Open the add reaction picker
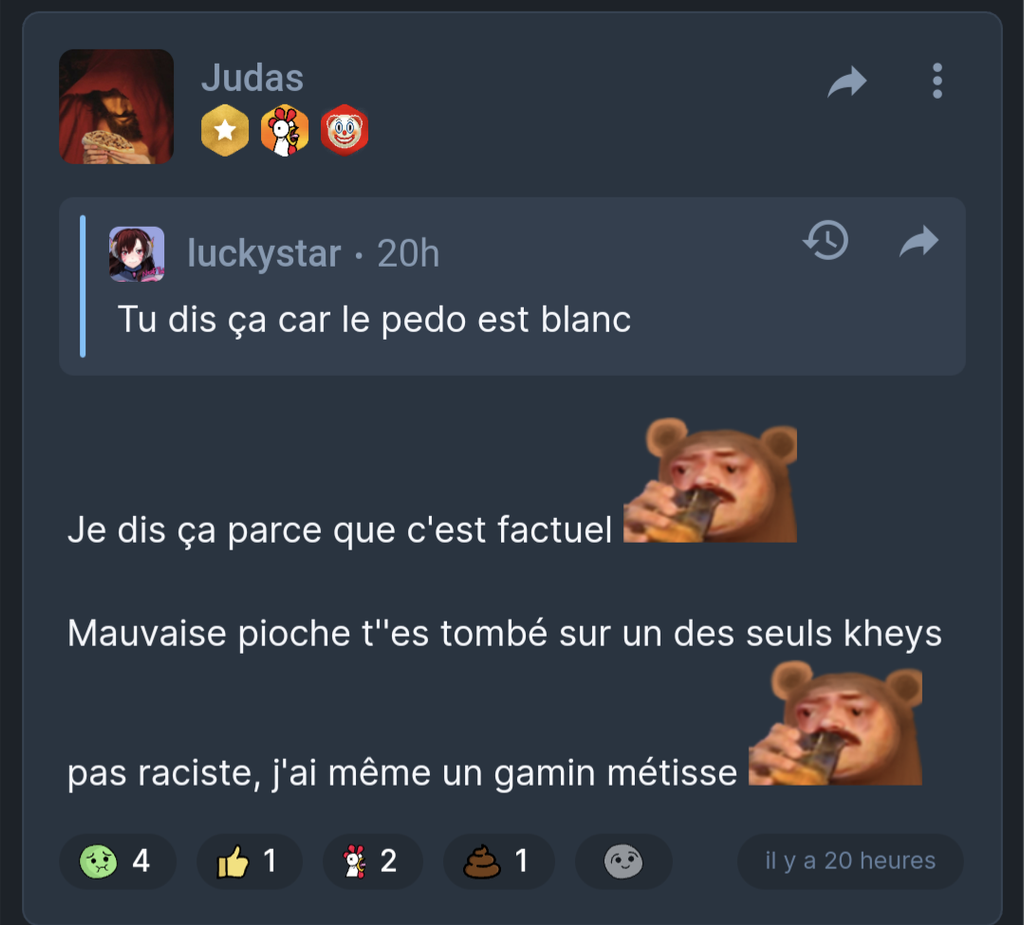 tap(623, 861)
